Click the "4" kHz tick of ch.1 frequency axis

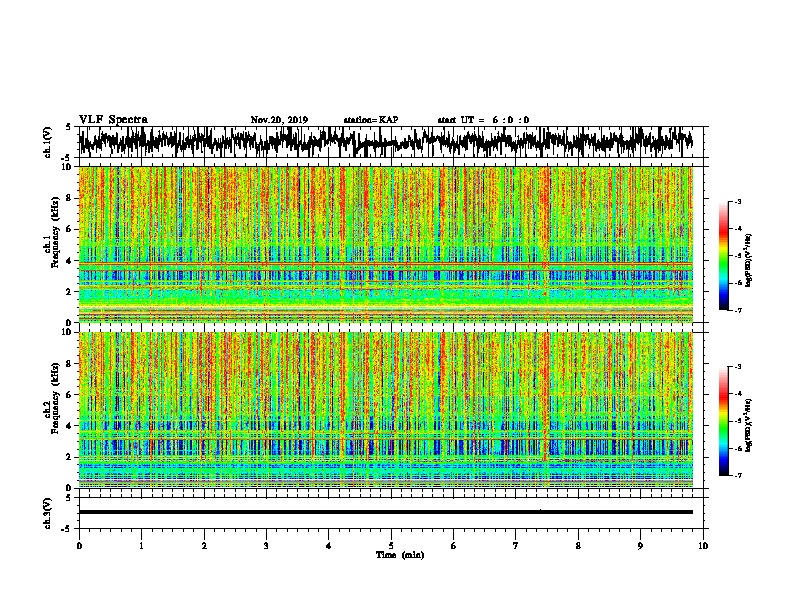point(69,261)
